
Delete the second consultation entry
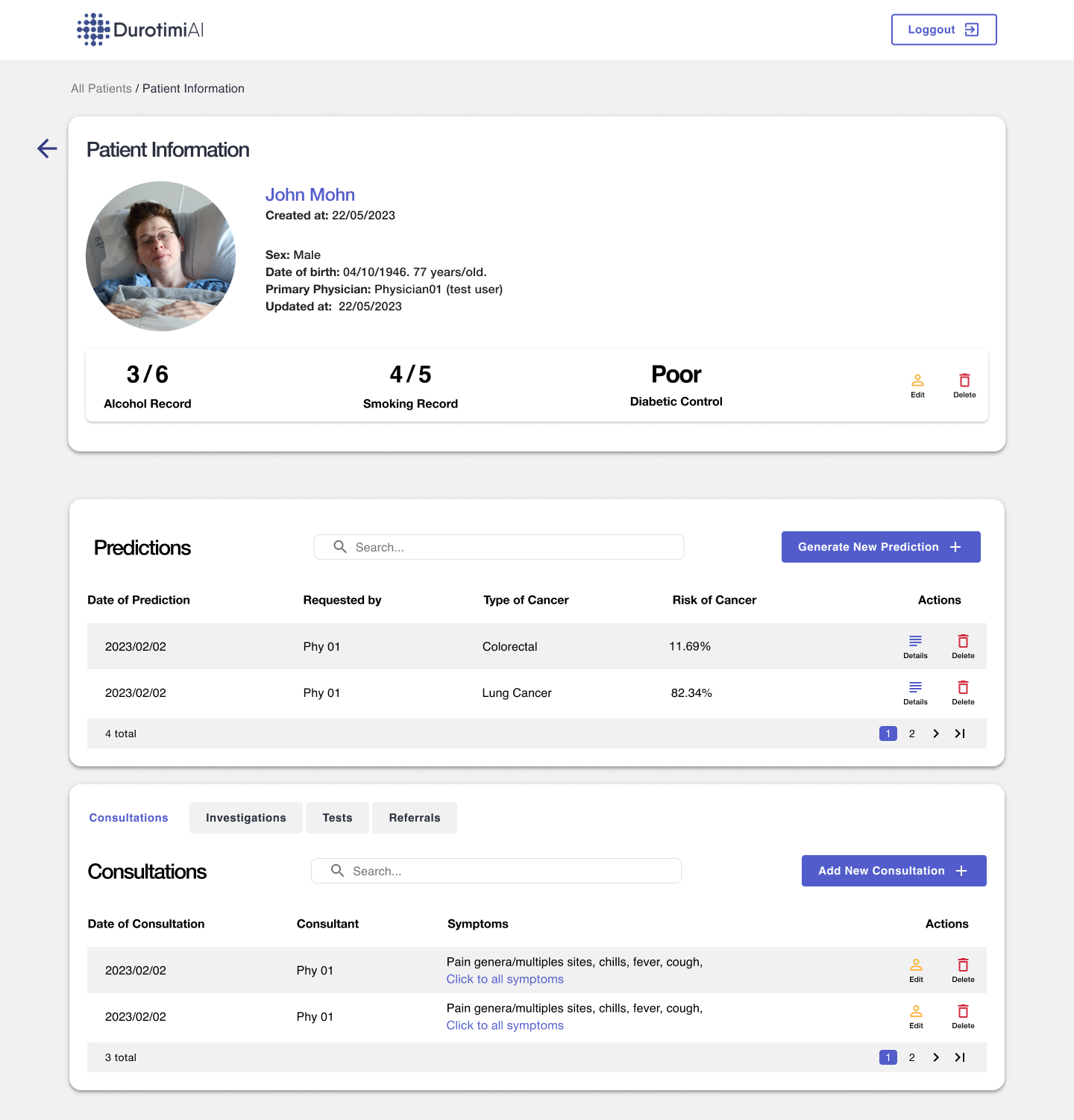(963, 1016)
